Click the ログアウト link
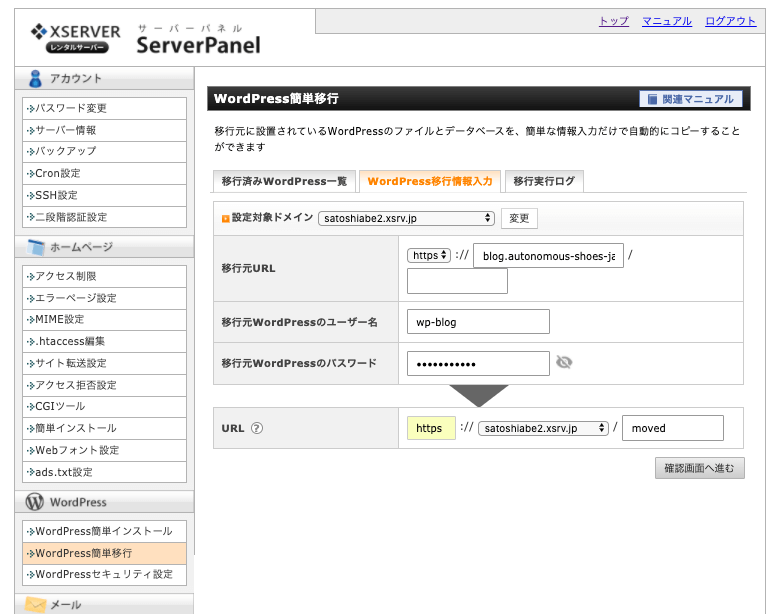This screenshot has width=776, height=614. (x=730, y=21)
